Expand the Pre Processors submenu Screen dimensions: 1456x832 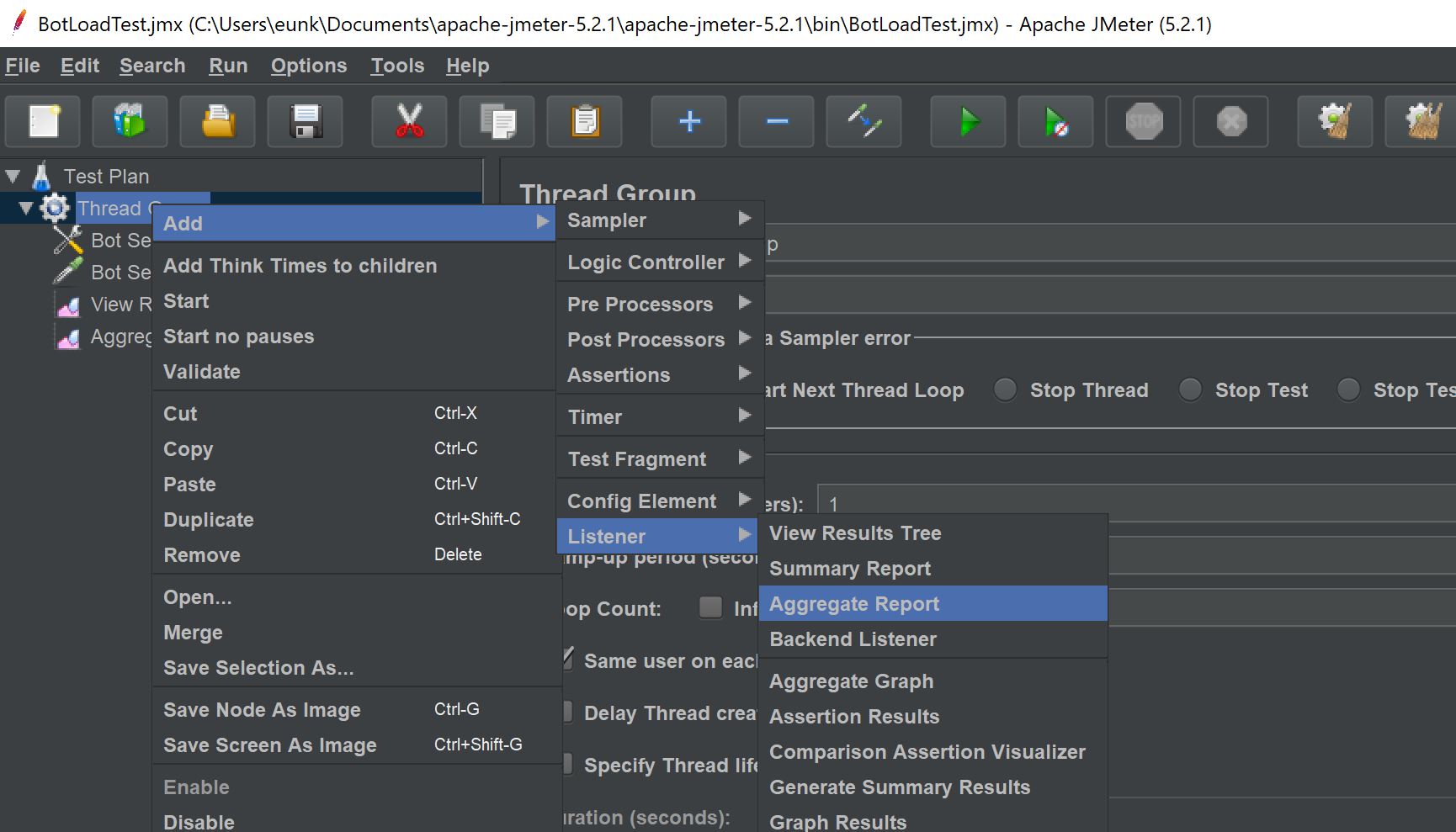(x=661, y=304)
